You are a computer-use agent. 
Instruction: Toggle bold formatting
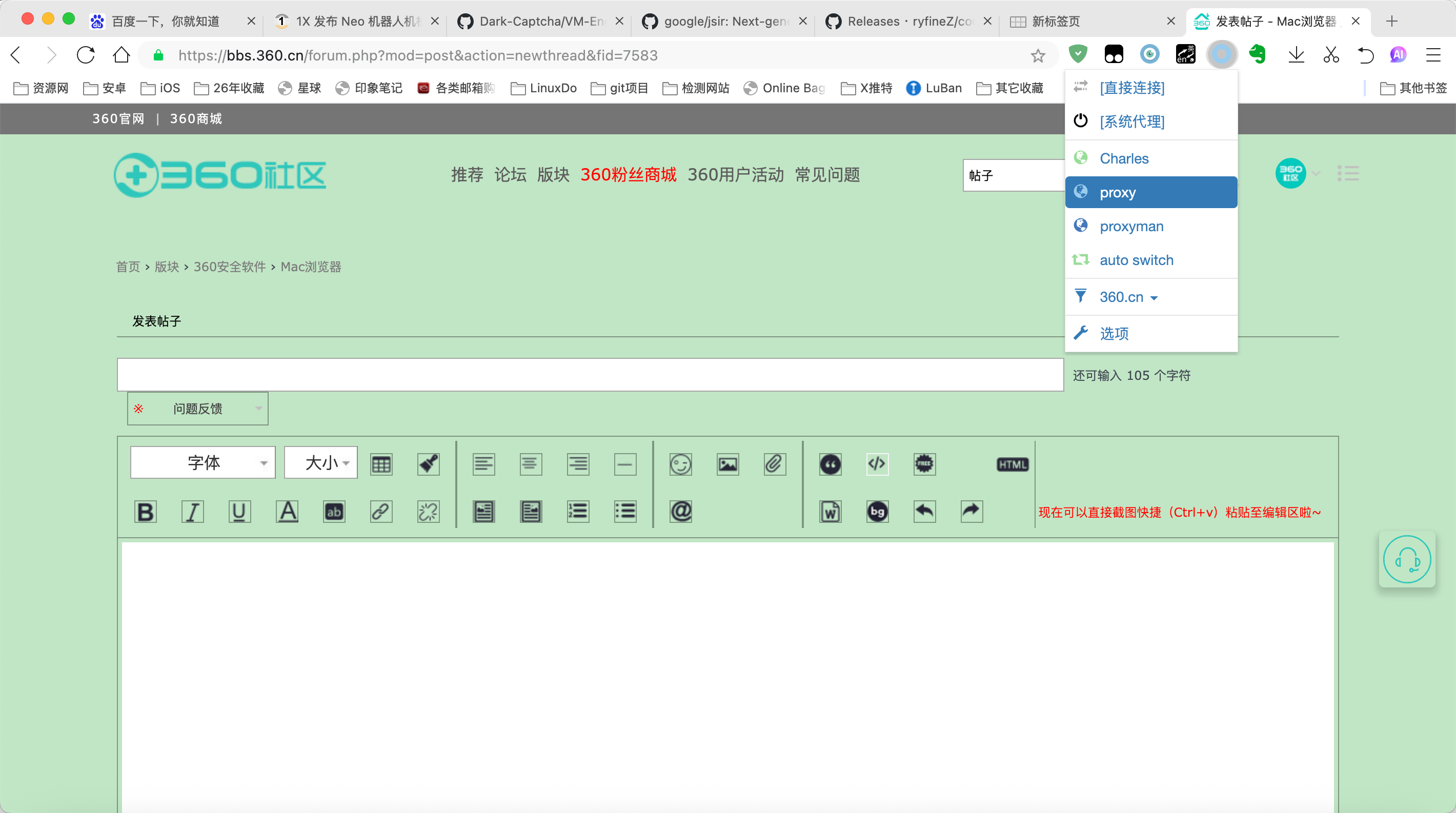145,511
